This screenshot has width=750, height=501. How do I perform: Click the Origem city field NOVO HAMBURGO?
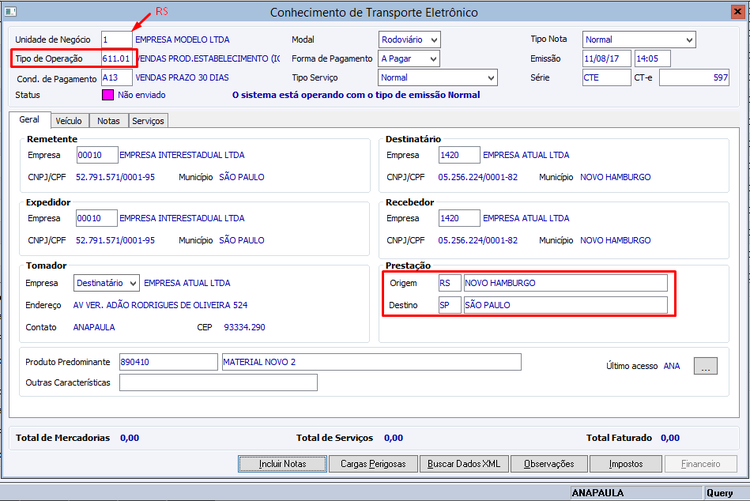click(565, 283)
